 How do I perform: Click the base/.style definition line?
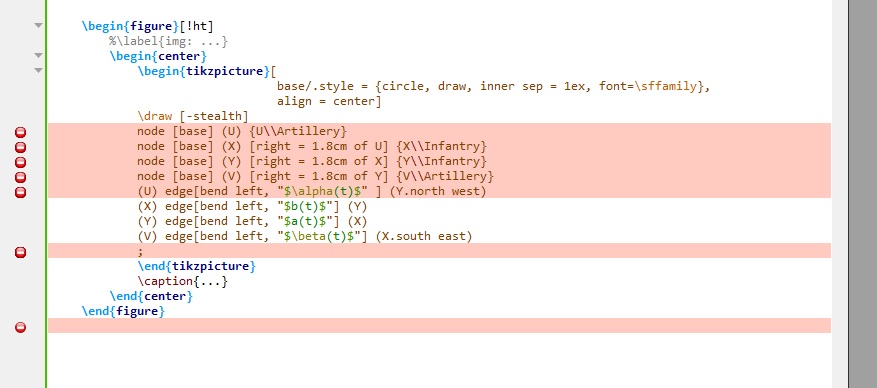pos(493,86)
